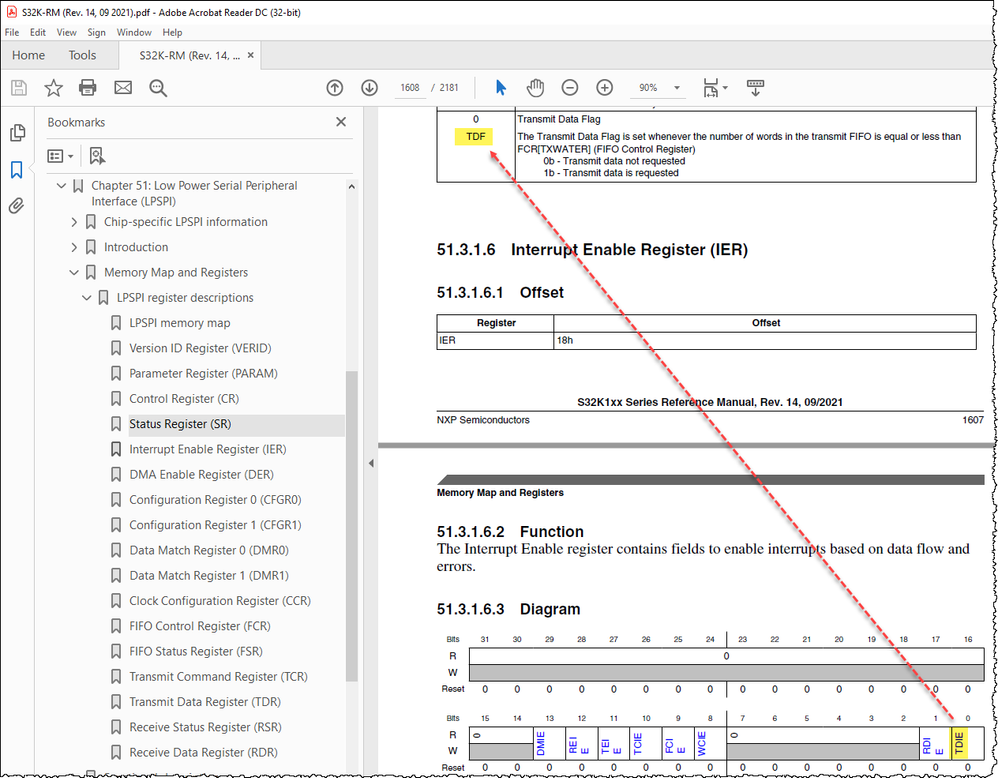Open the search magnifier tool
998x778 pixels.
[x=158, y=88]
